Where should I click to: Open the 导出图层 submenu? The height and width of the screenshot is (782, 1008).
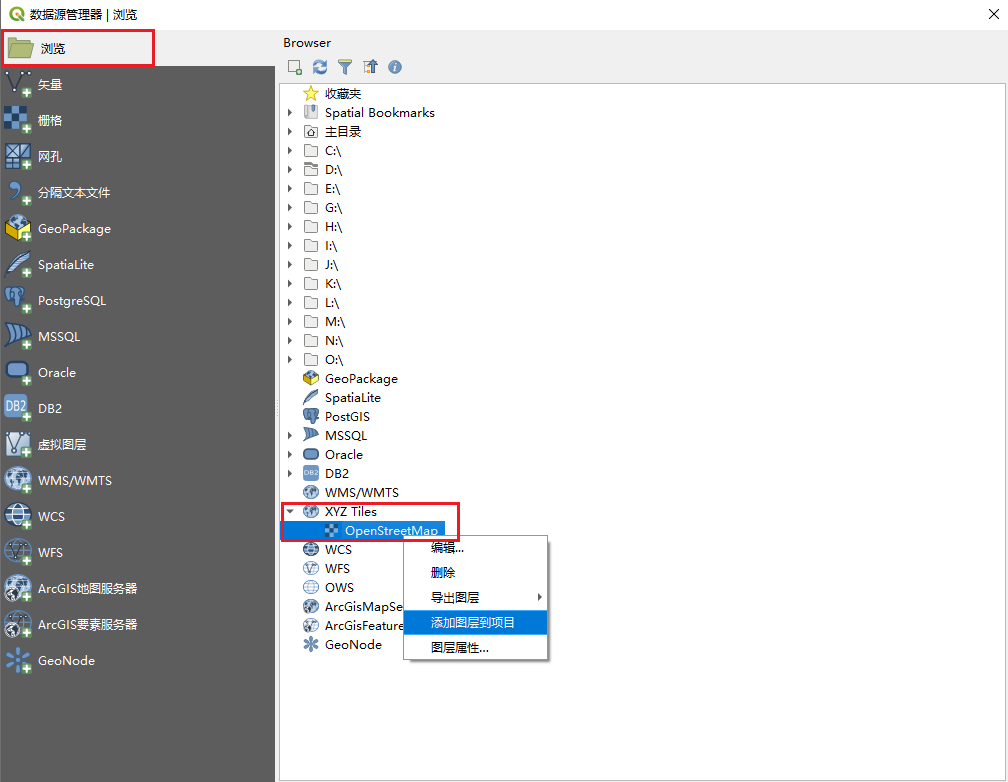click(x=475, y=597)
